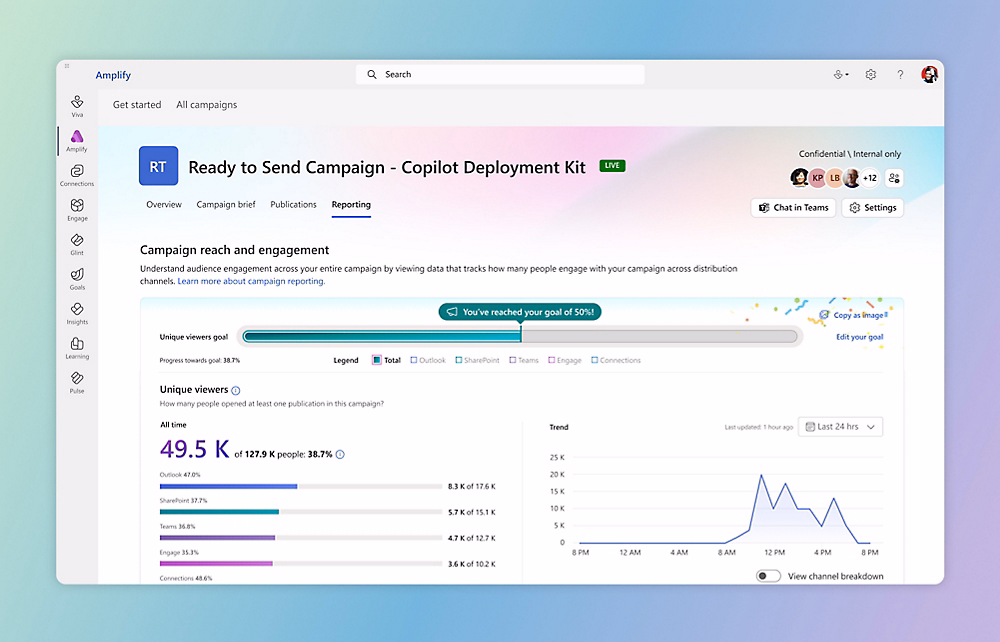Click info icon next to Unique viewers
1000x642 pixels.
point(235,390)
